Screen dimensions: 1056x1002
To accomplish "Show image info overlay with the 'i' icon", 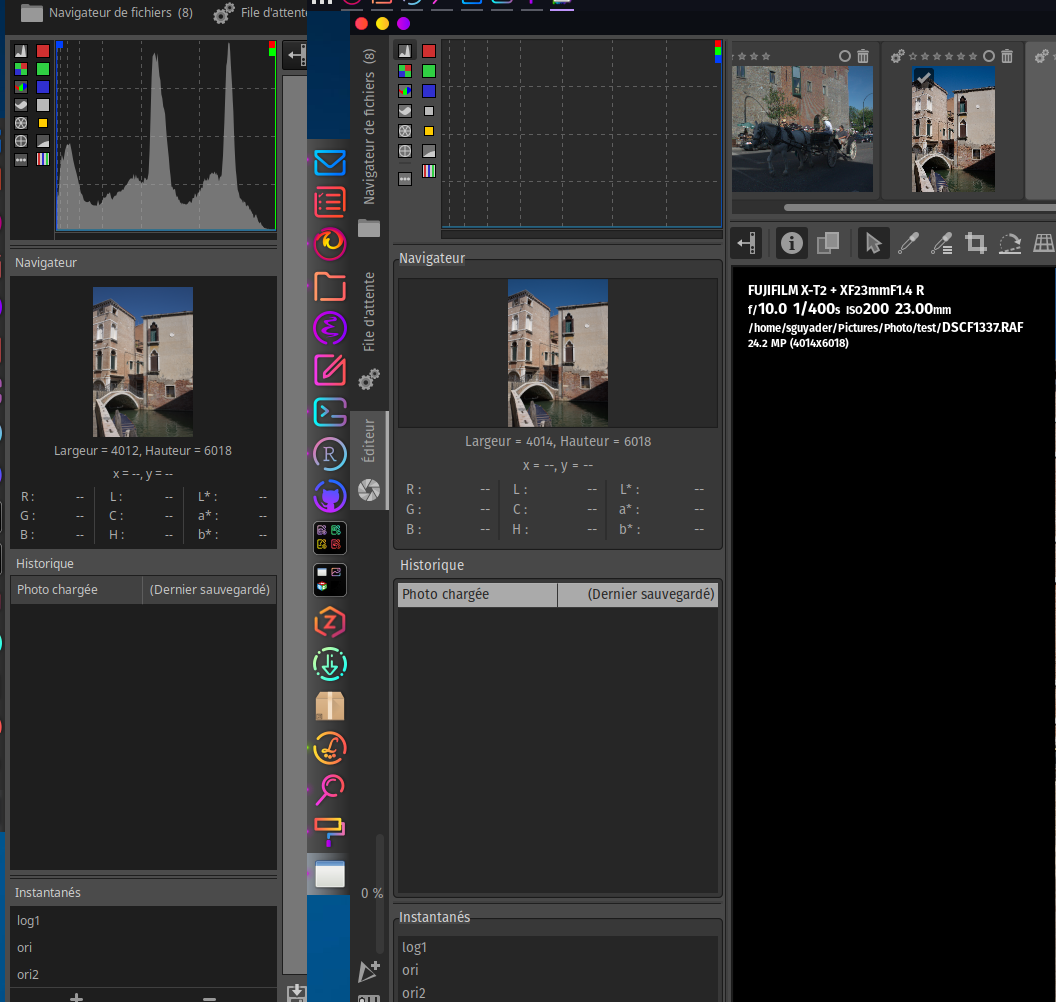I will click(791, 243).
